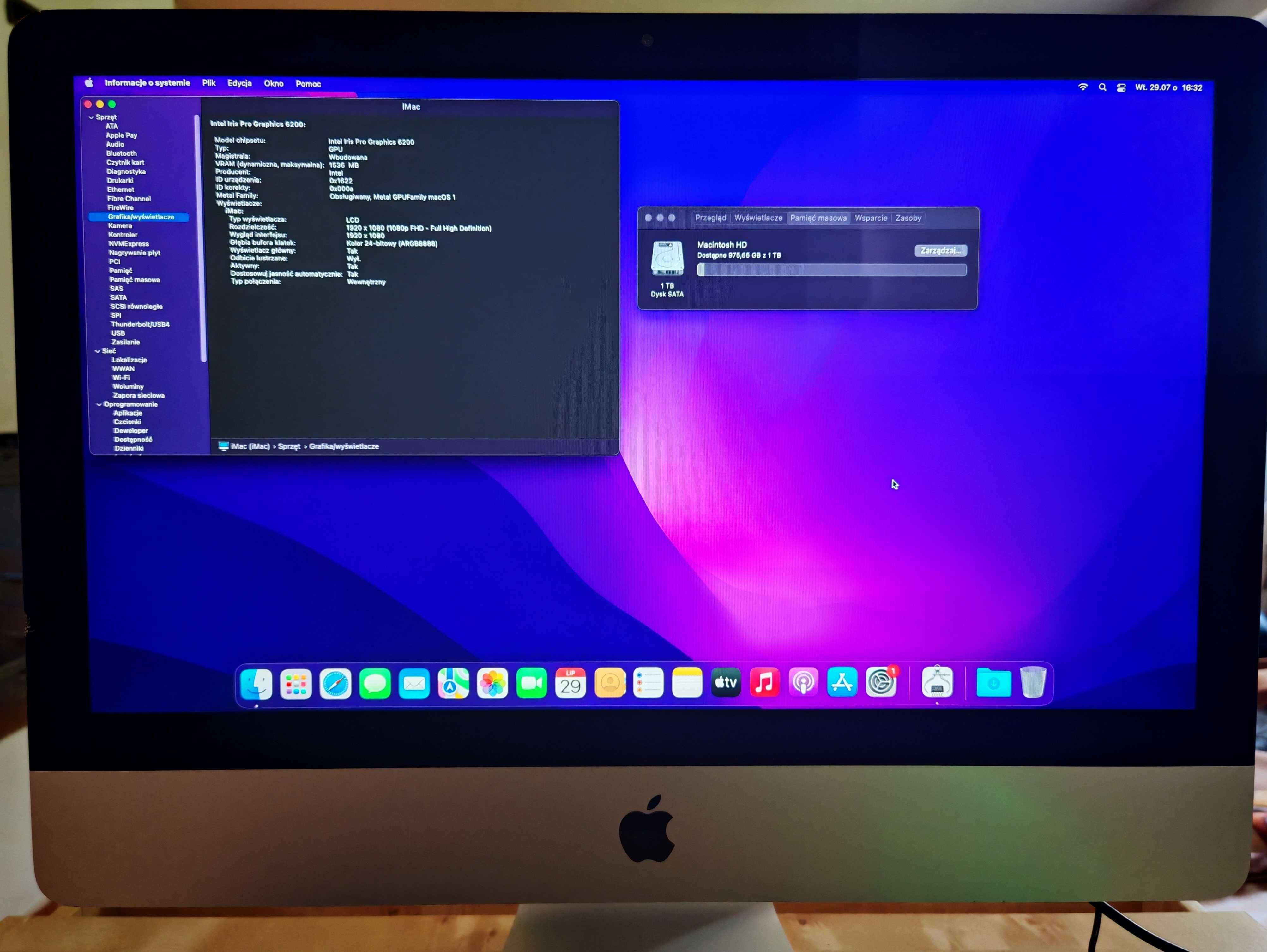Open Messages app in the Dock
1267x952 pixels.
375,684
